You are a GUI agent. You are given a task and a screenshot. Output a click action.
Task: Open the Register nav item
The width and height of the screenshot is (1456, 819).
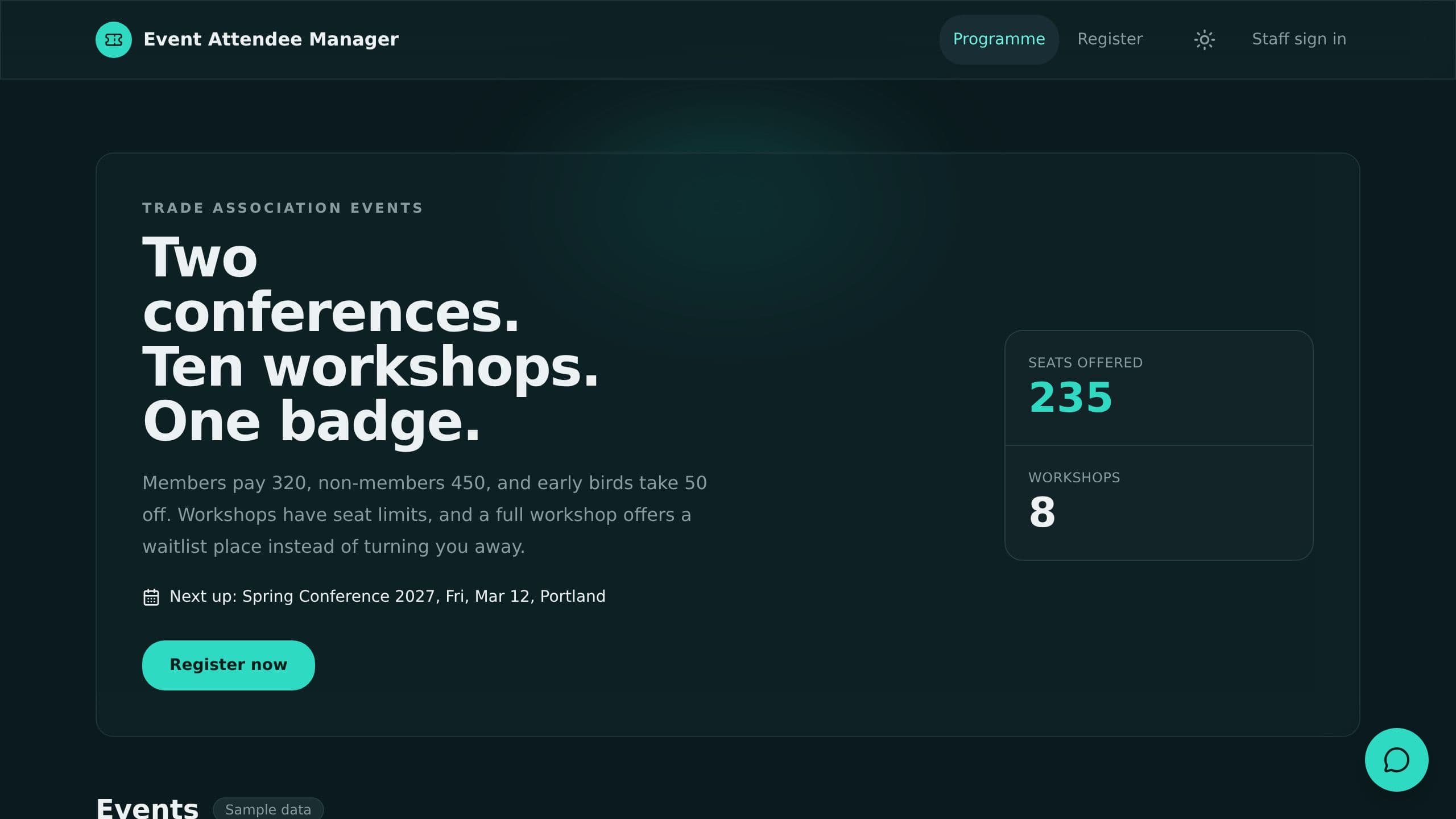[x=1110, y=40]
